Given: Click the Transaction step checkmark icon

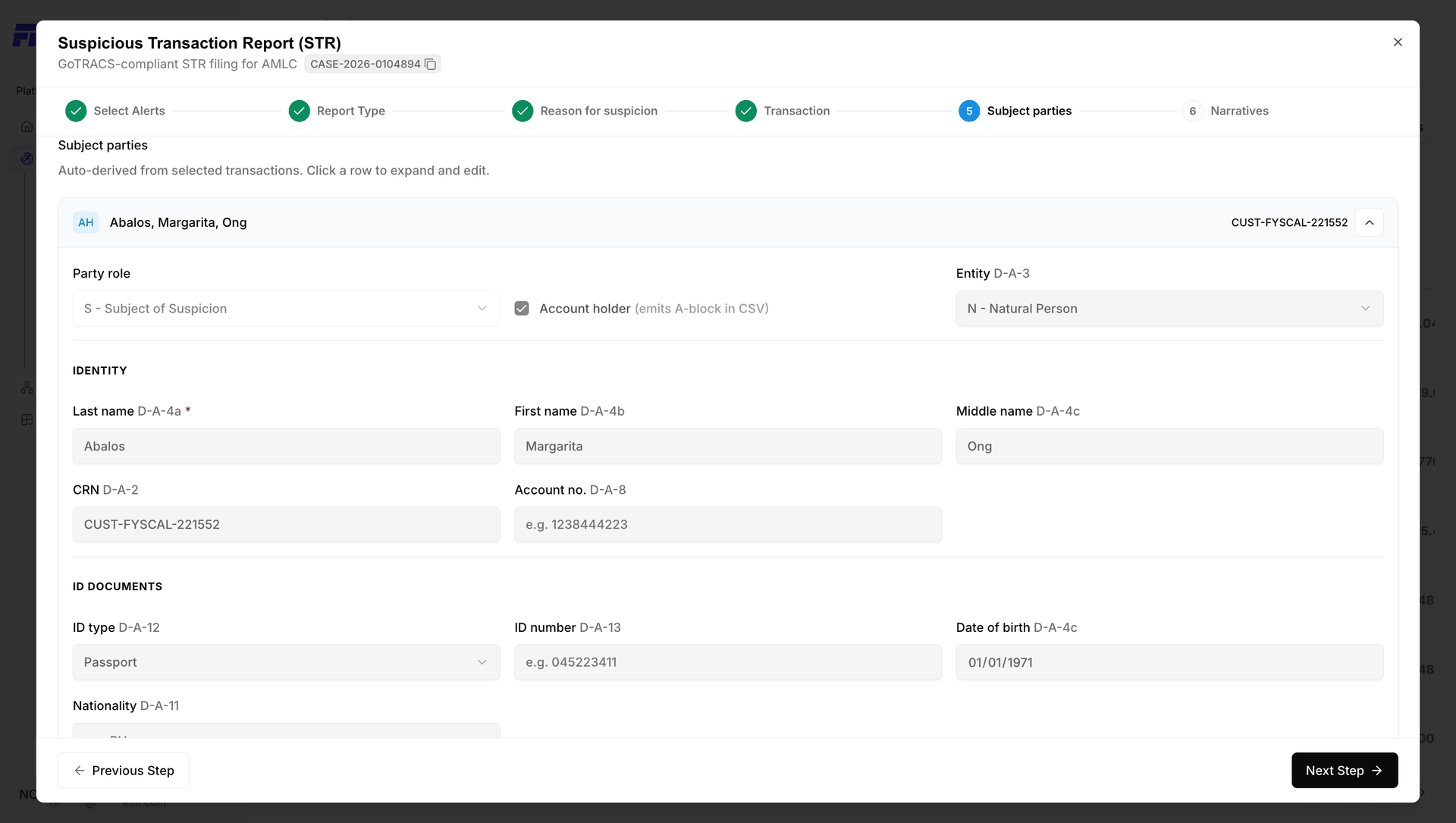Looking at the screenshot, I should point(746,111).
